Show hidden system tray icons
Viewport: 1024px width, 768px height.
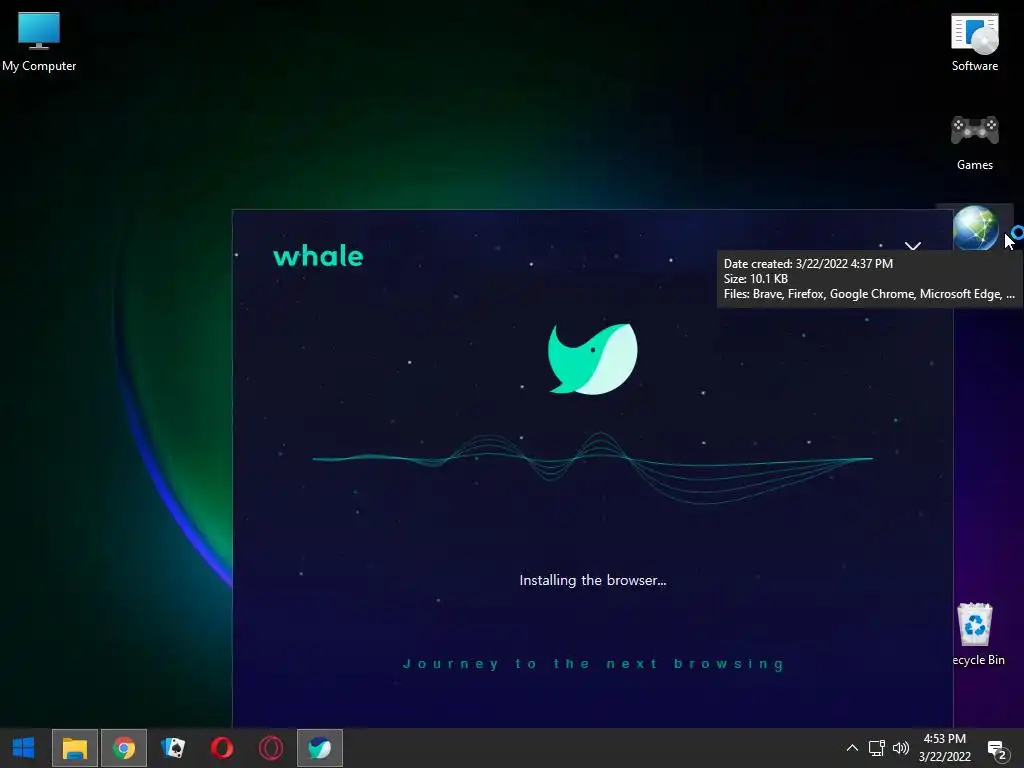(x=852, y=748)
